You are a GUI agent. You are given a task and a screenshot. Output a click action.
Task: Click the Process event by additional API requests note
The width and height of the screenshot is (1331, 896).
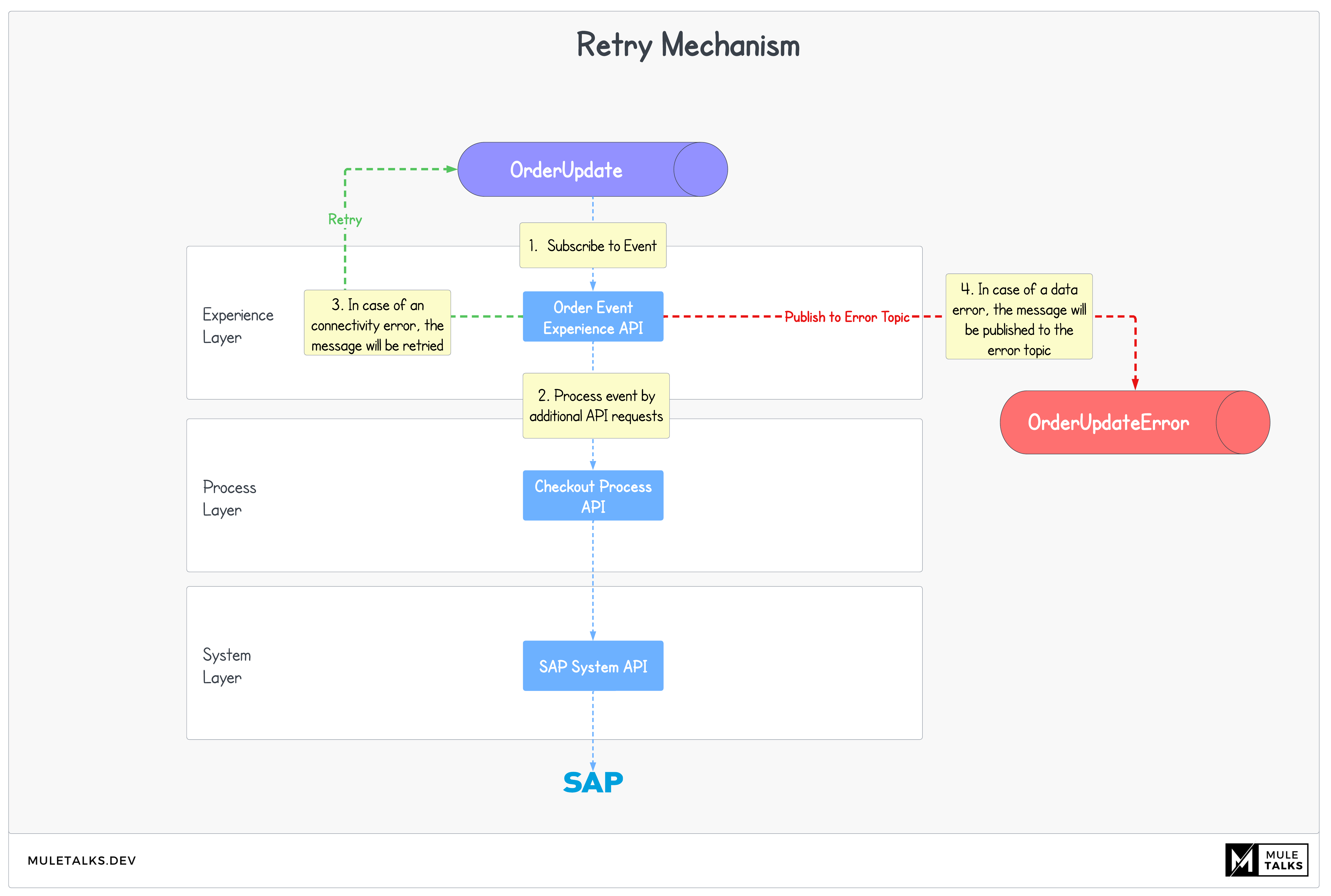[x=596, y=406]
